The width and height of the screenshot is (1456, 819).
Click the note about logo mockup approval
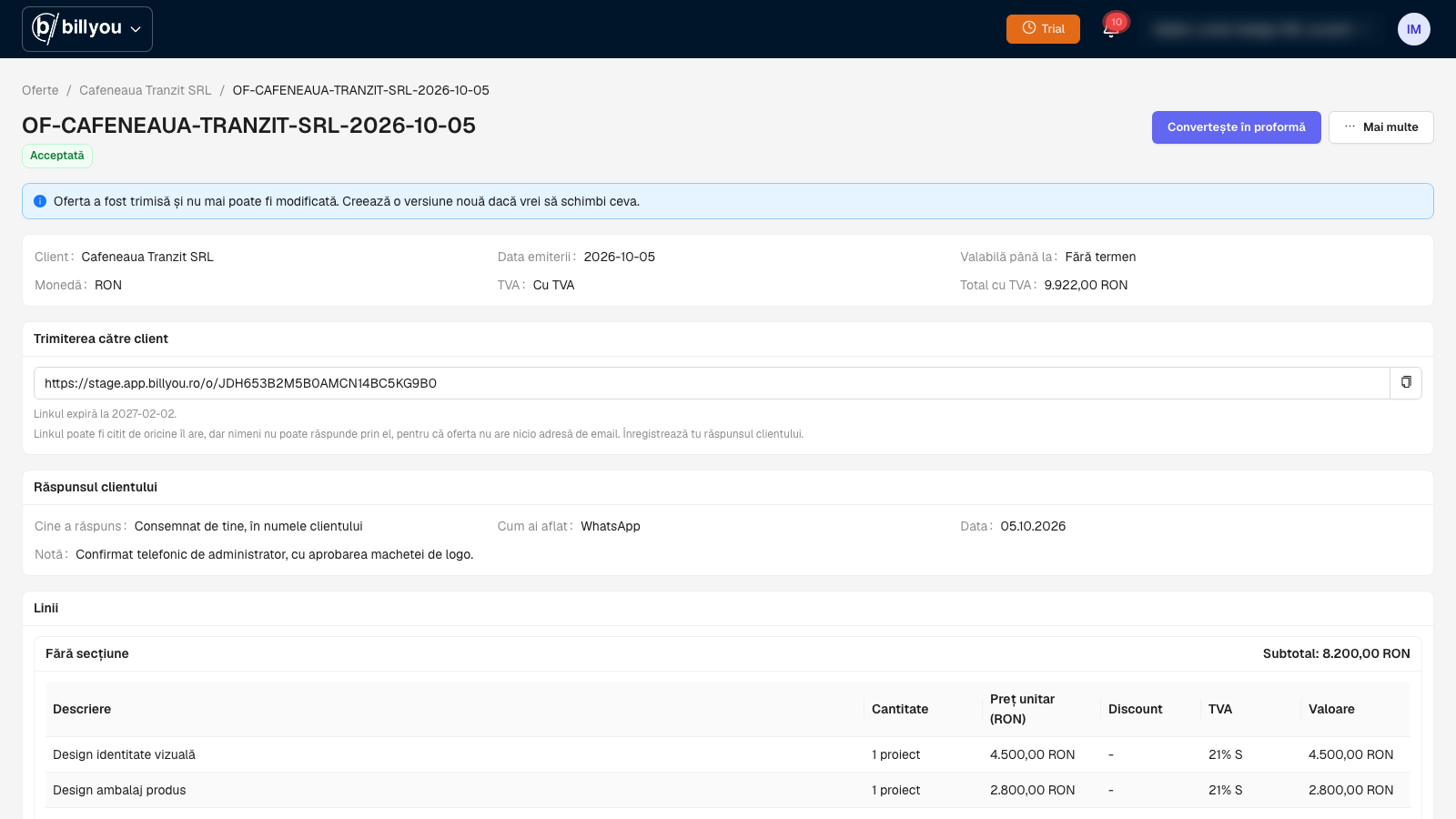tap(274, 554)
